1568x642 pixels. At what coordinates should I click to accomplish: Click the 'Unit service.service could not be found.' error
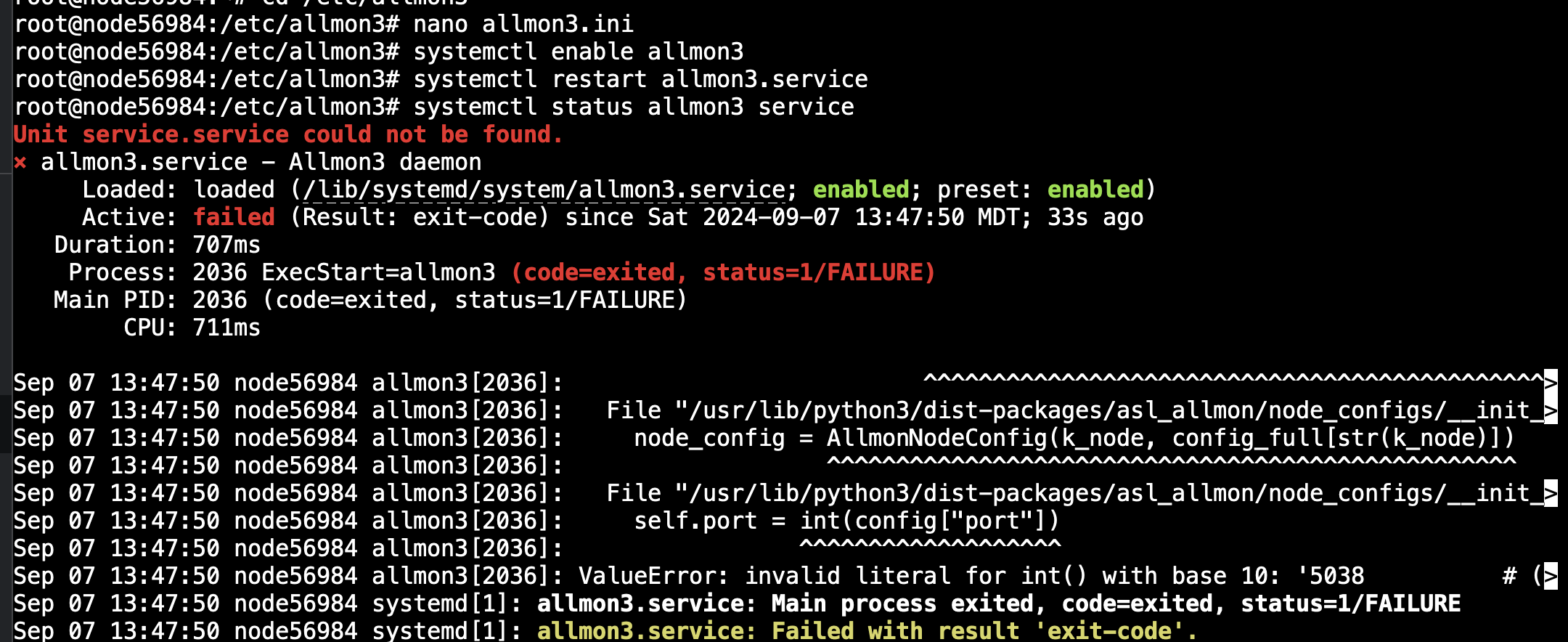point(288,134)
